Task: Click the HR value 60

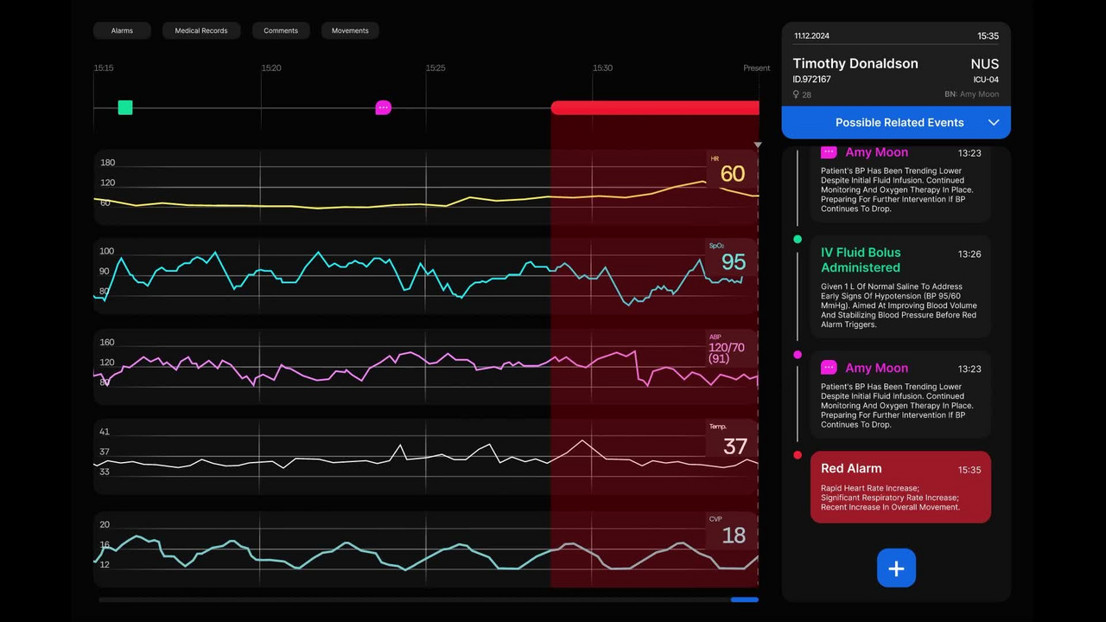Action: tap(732, 173)
